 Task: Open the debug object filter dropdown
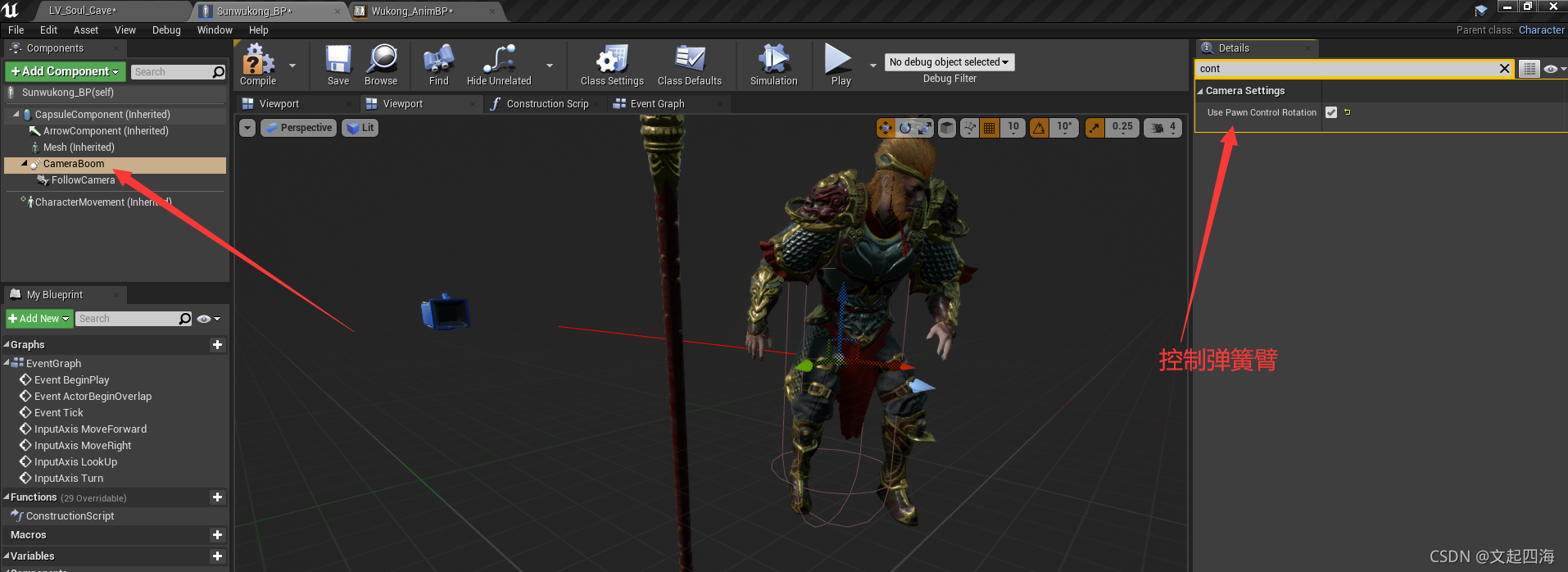point(949,62)
